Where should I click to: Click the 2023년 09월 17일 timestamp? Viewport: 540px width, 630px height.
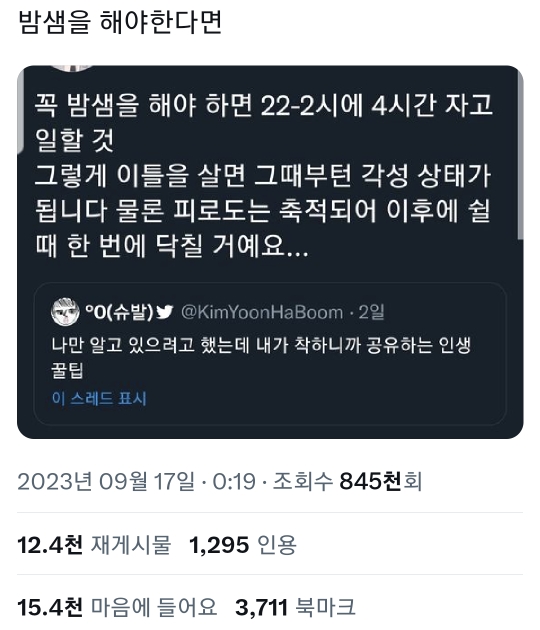click(x=106, y=481)
